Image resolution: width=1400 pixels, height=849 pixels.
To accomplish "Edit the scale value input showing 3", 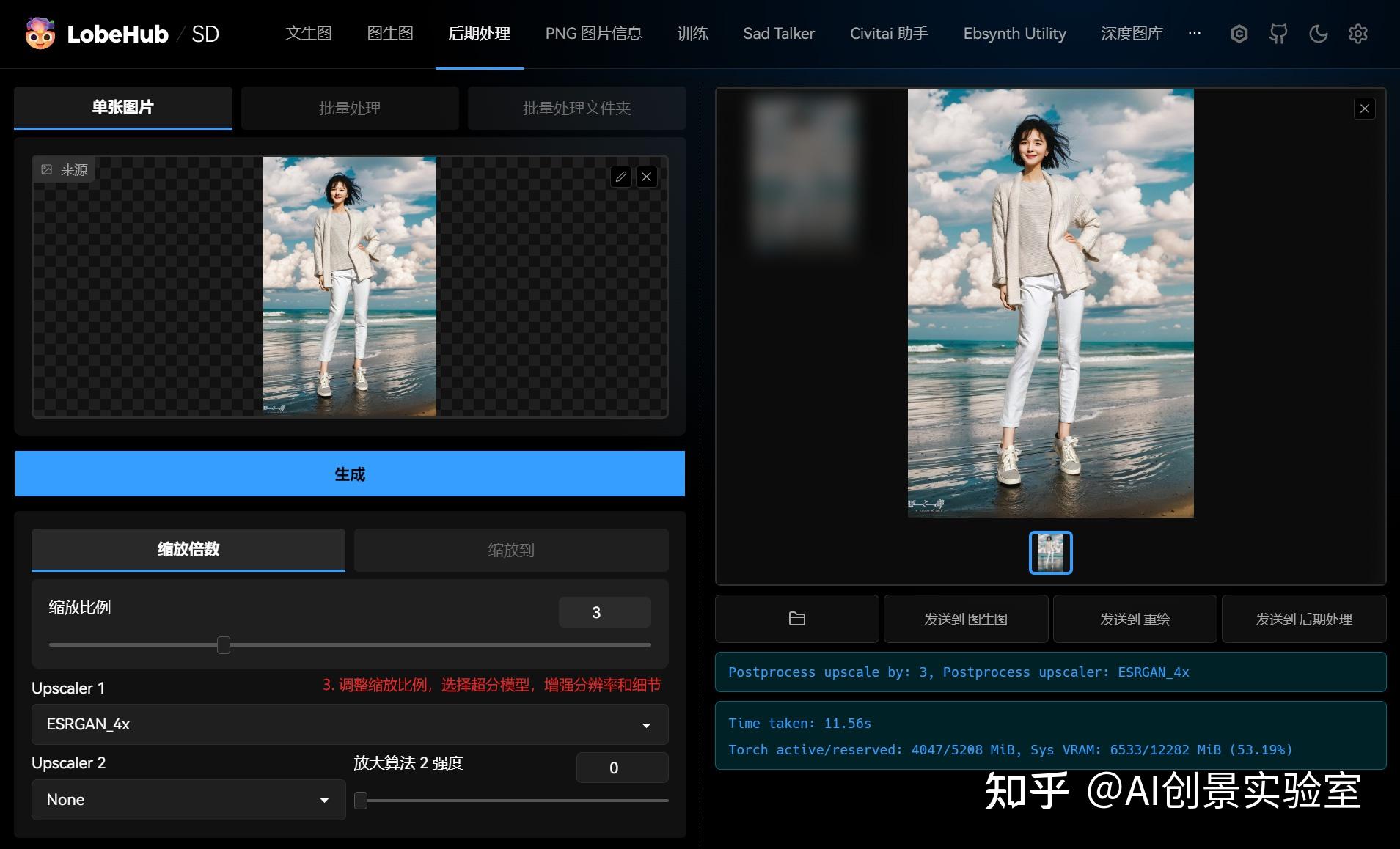I will click(604, 611).
